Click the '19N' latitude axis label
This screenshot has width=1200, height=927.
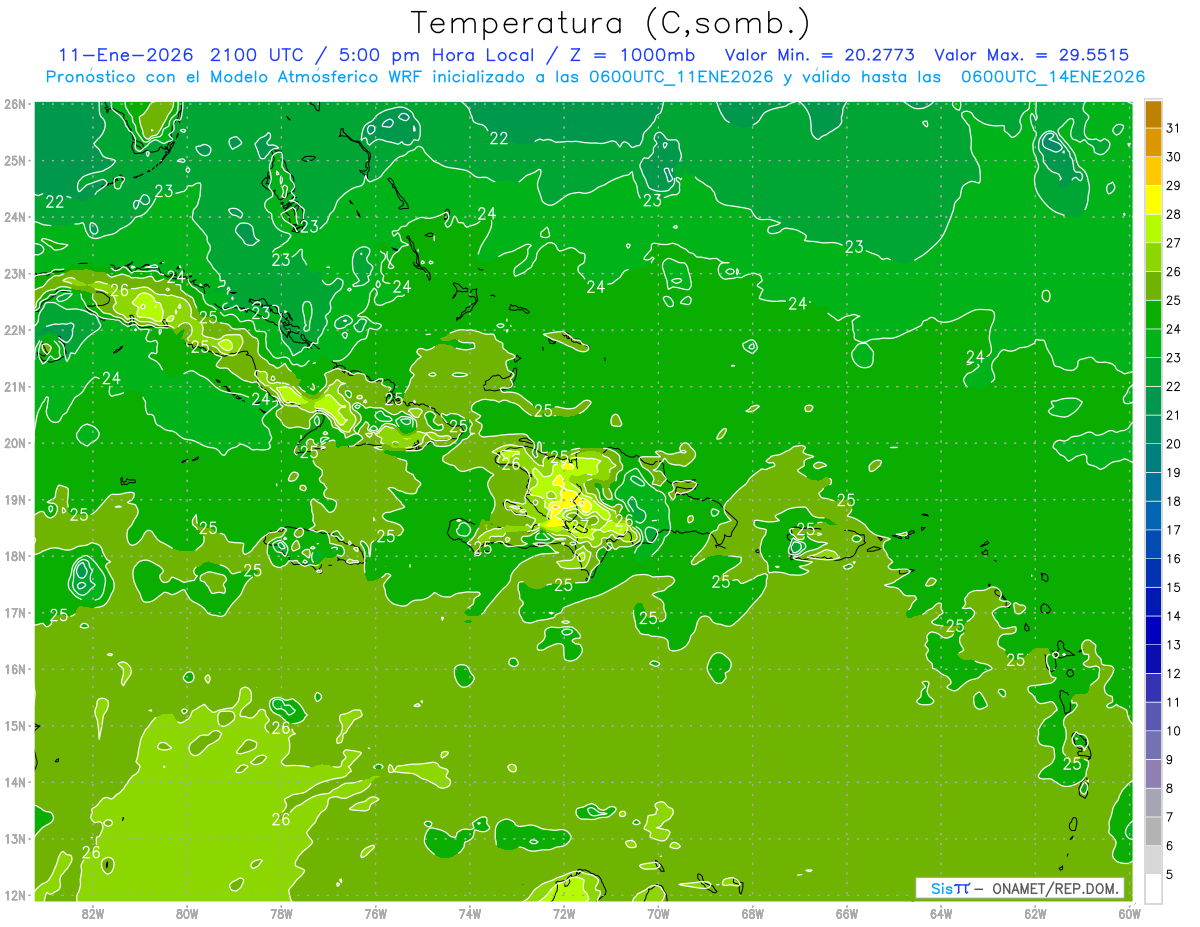coord(15,499)
